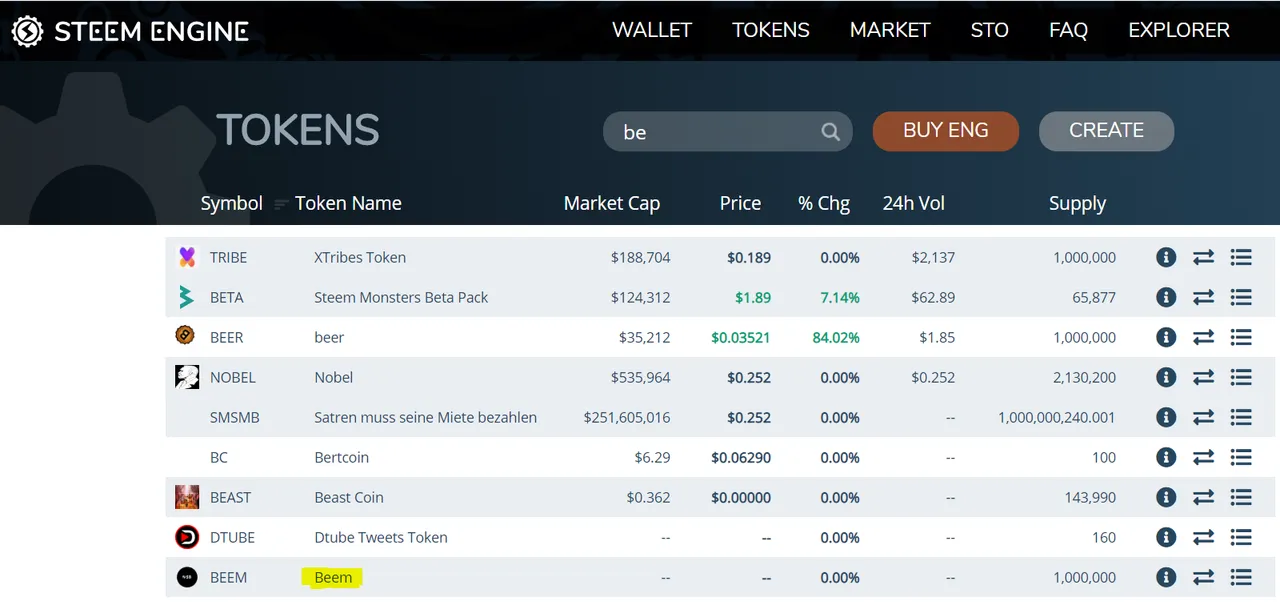The image size is (1280, 602).
Task: Show info for DTUBE token
Action: [x=1165, y=537]
